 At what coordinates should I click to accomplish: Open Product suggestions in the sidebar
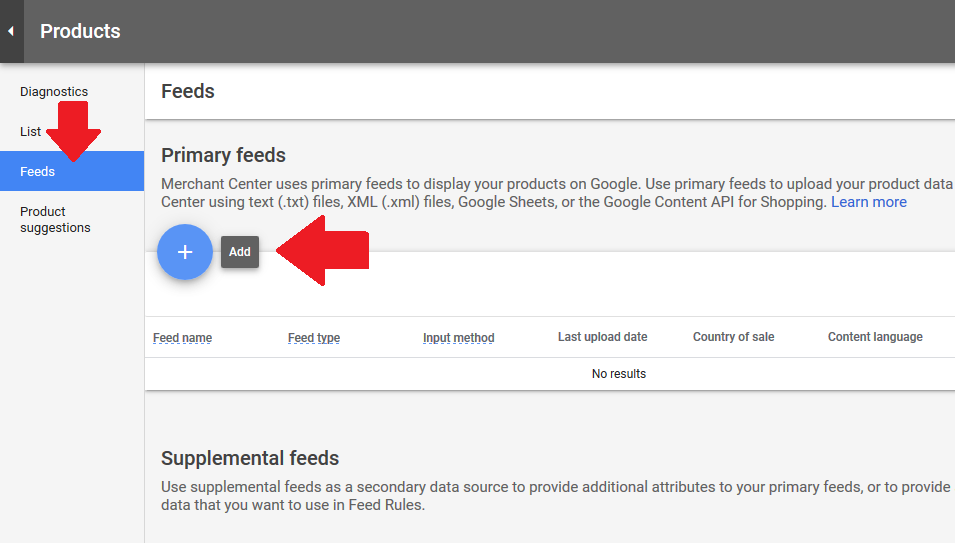click(55, 220)
